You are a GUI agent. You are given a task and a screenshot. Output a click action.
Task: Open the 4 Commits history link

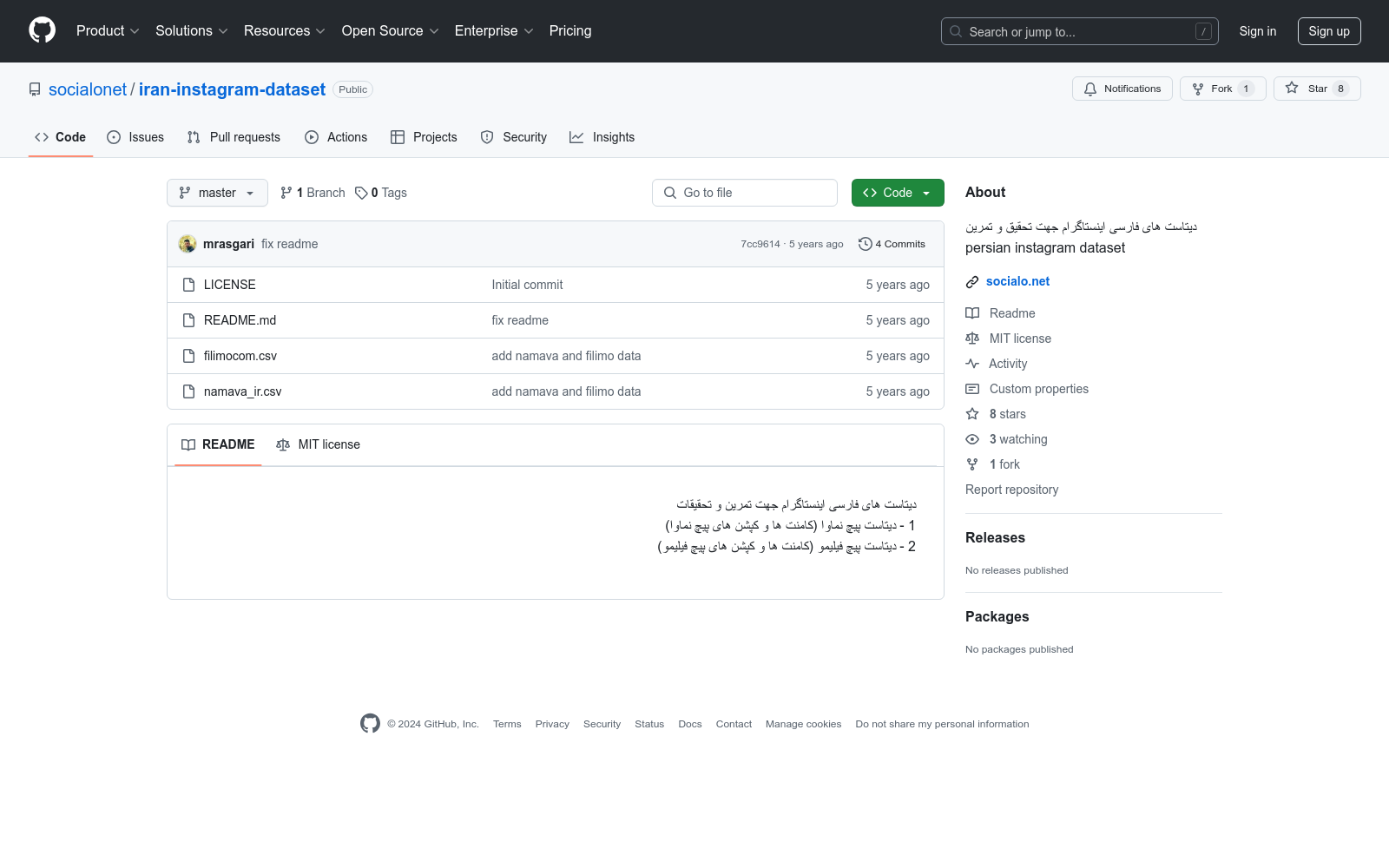892,244
